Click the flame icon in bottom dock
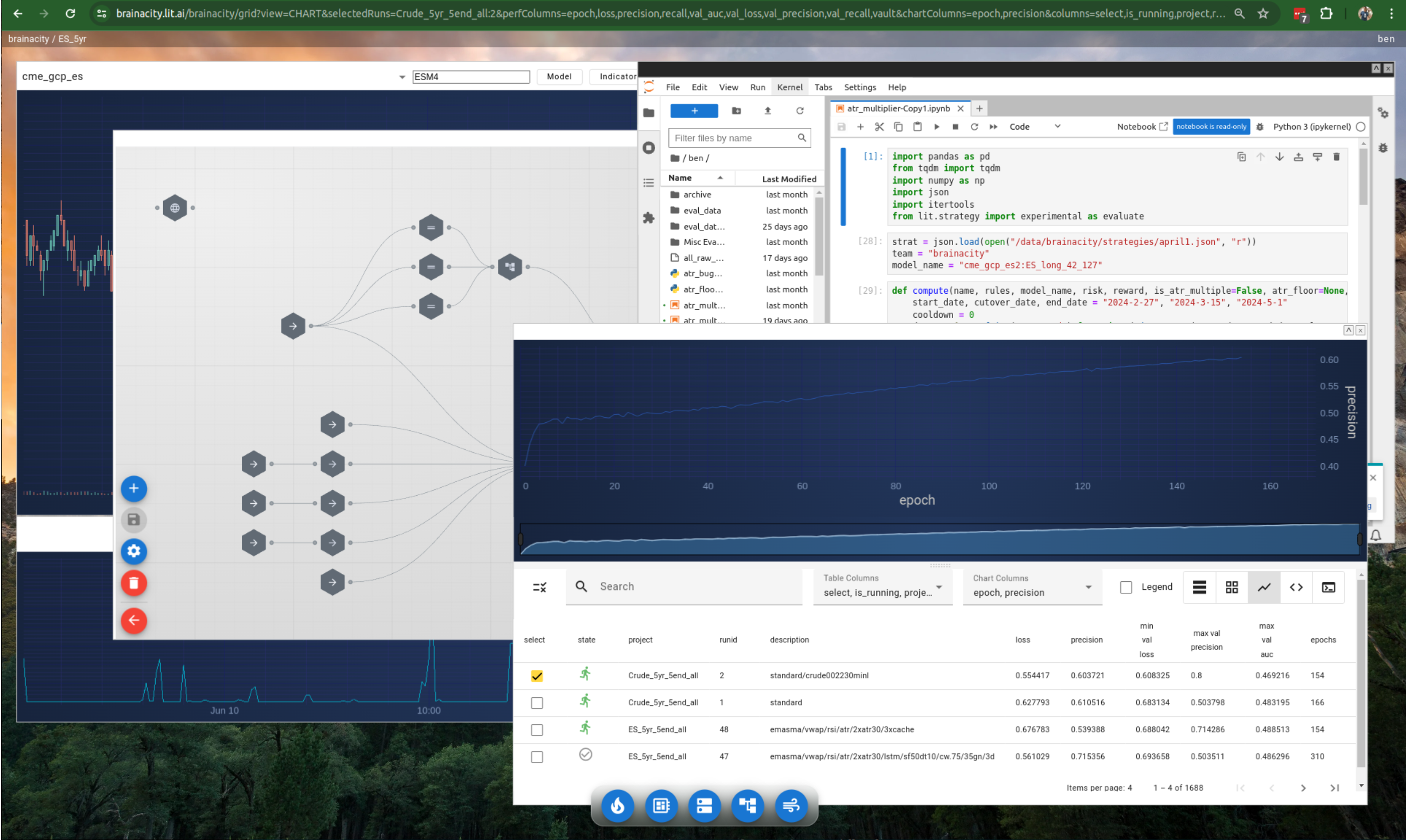The height and width of the screenshot is (840, 1406). pyautogui.click(x=617, y=805)
